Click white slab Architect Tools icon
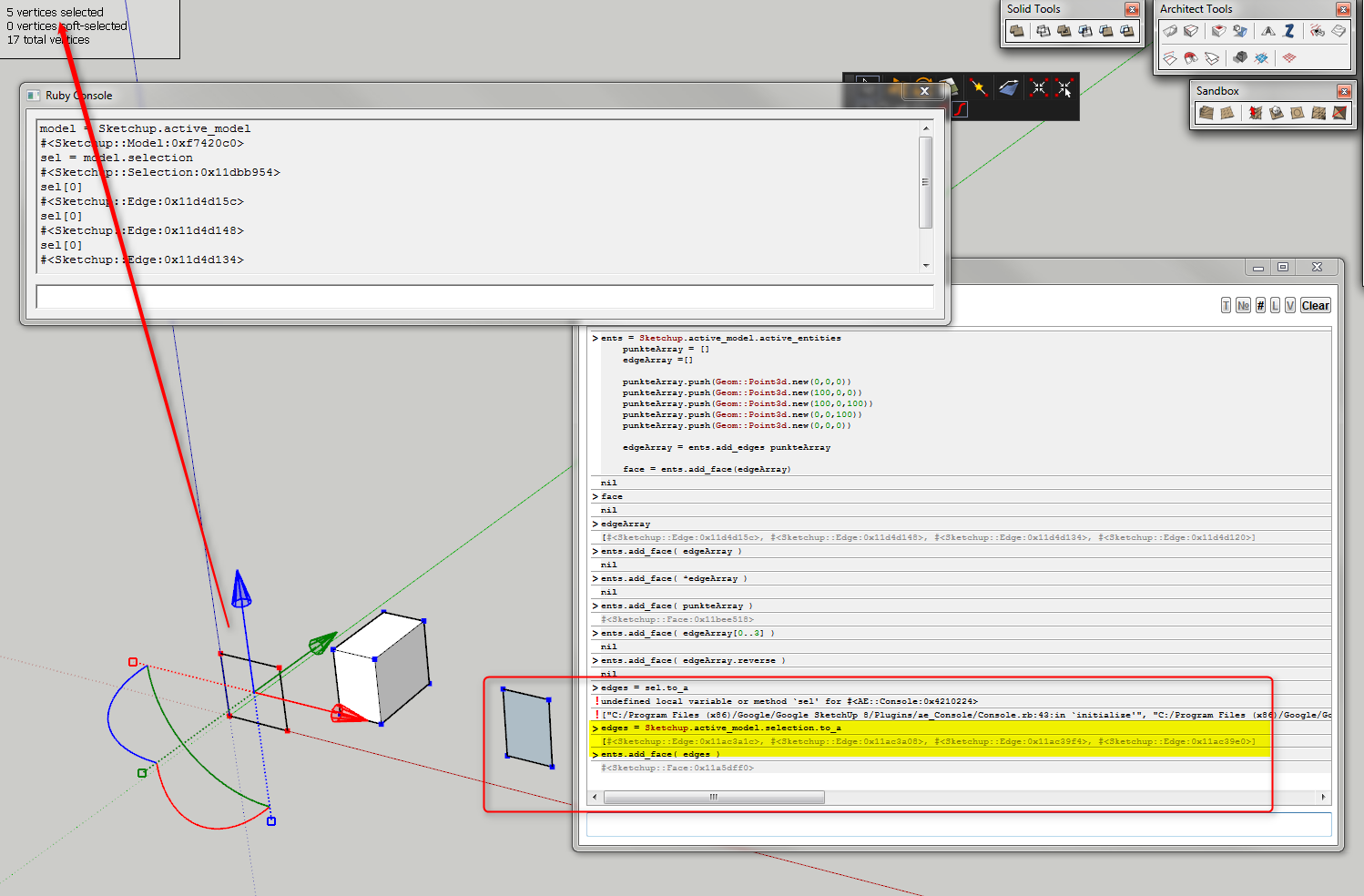Viewport: 1364px width, 896px height. pos(1339,31)
